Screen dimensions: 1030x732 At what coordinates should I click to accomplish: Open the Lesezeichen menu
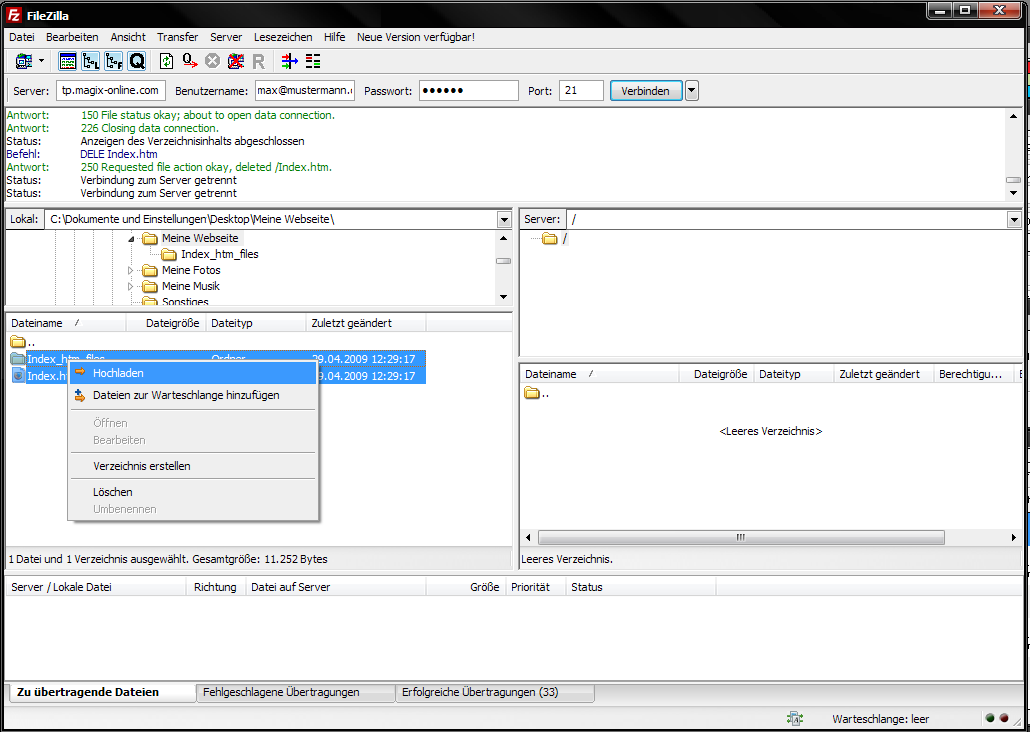(x=283, y=37)
